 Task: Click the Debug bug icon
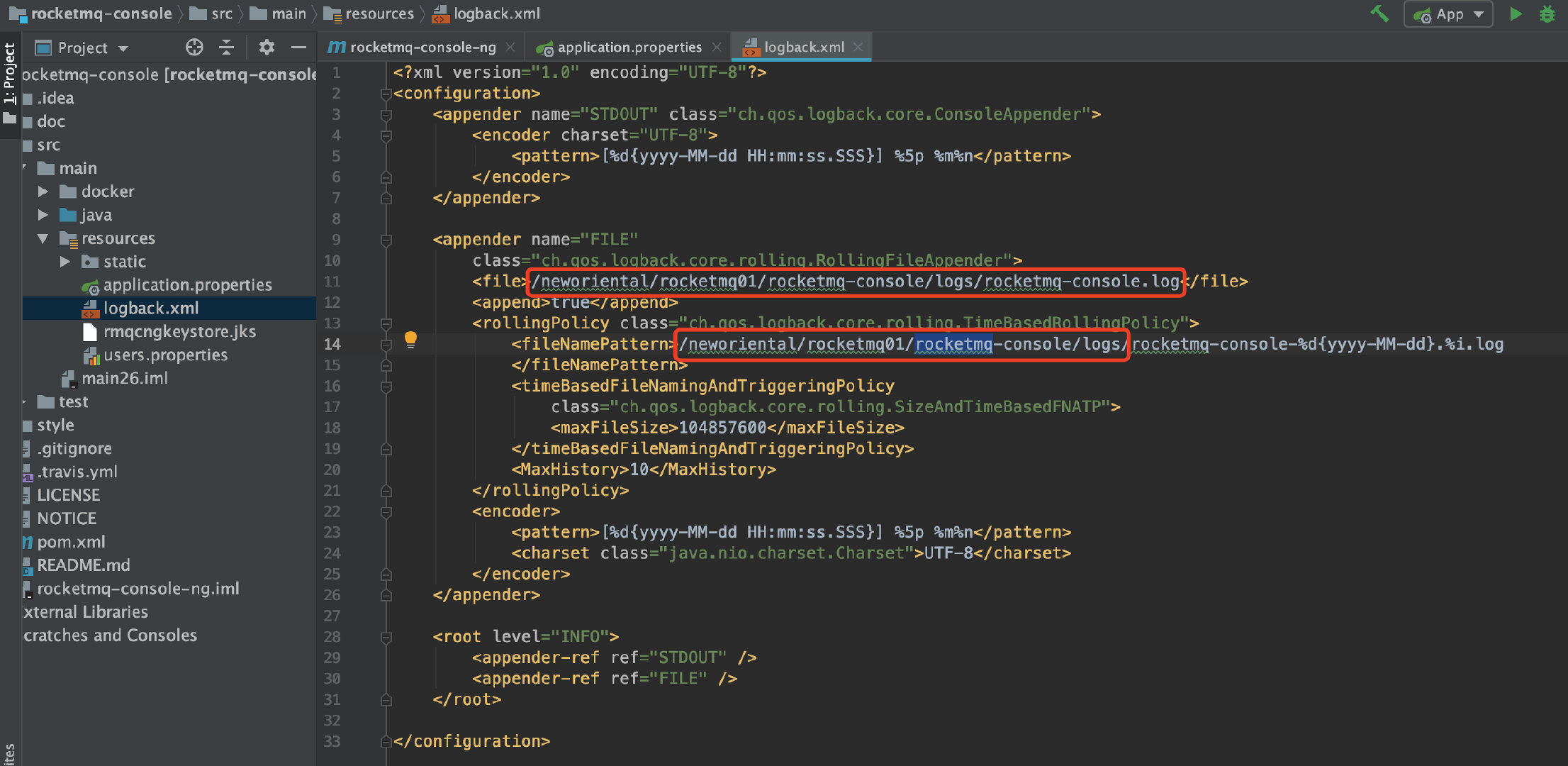point(1547,13)
